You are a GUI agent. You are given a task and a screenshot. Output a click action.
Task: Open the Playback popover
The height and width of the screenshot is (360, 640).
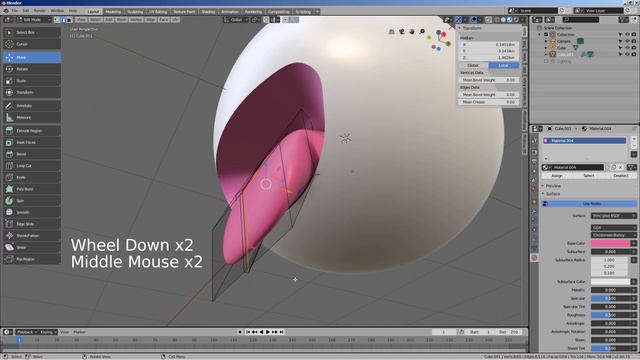pos(27,332)
